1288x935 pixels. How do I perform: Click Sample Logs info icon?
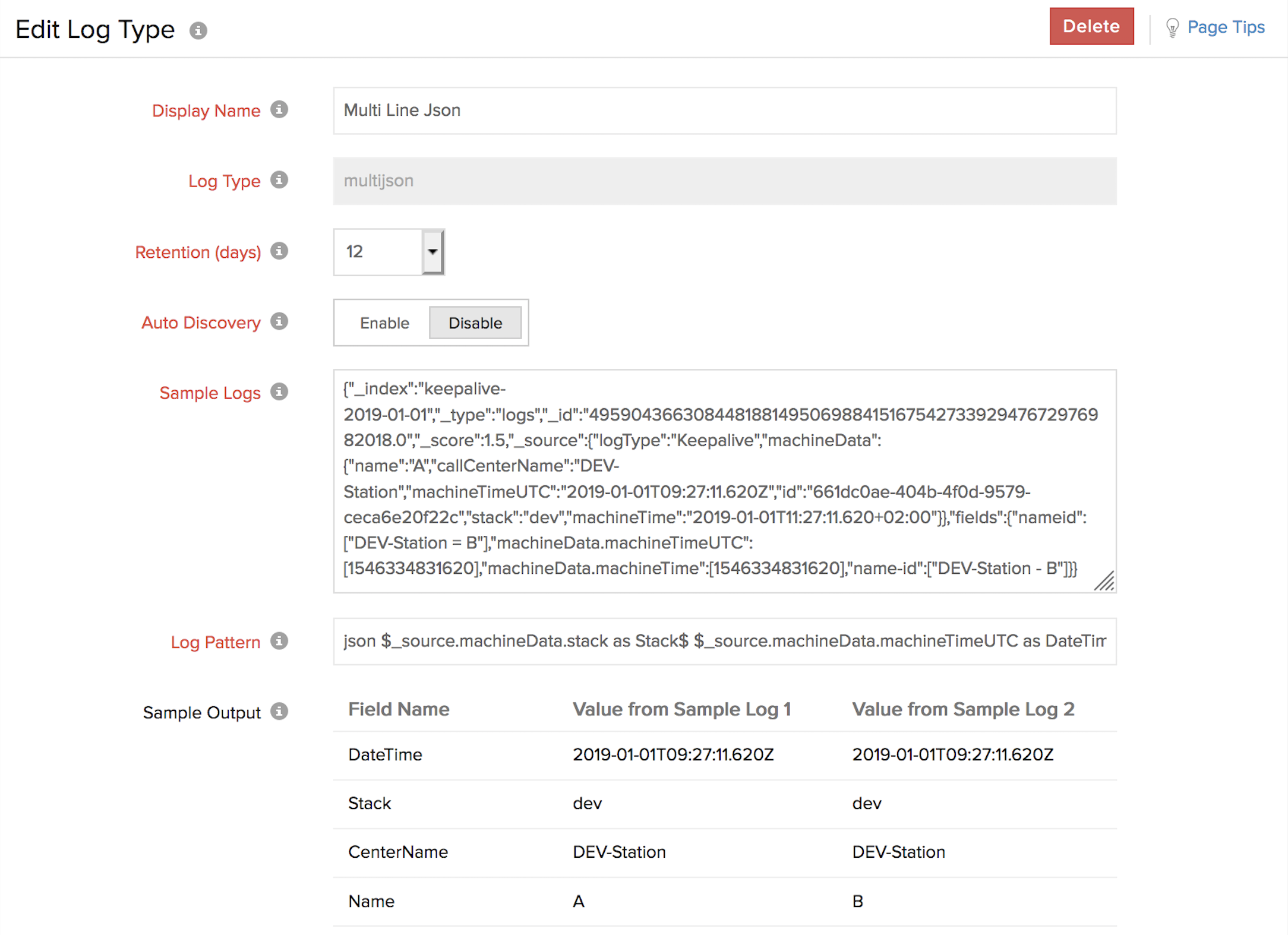(x=279, y=392)
